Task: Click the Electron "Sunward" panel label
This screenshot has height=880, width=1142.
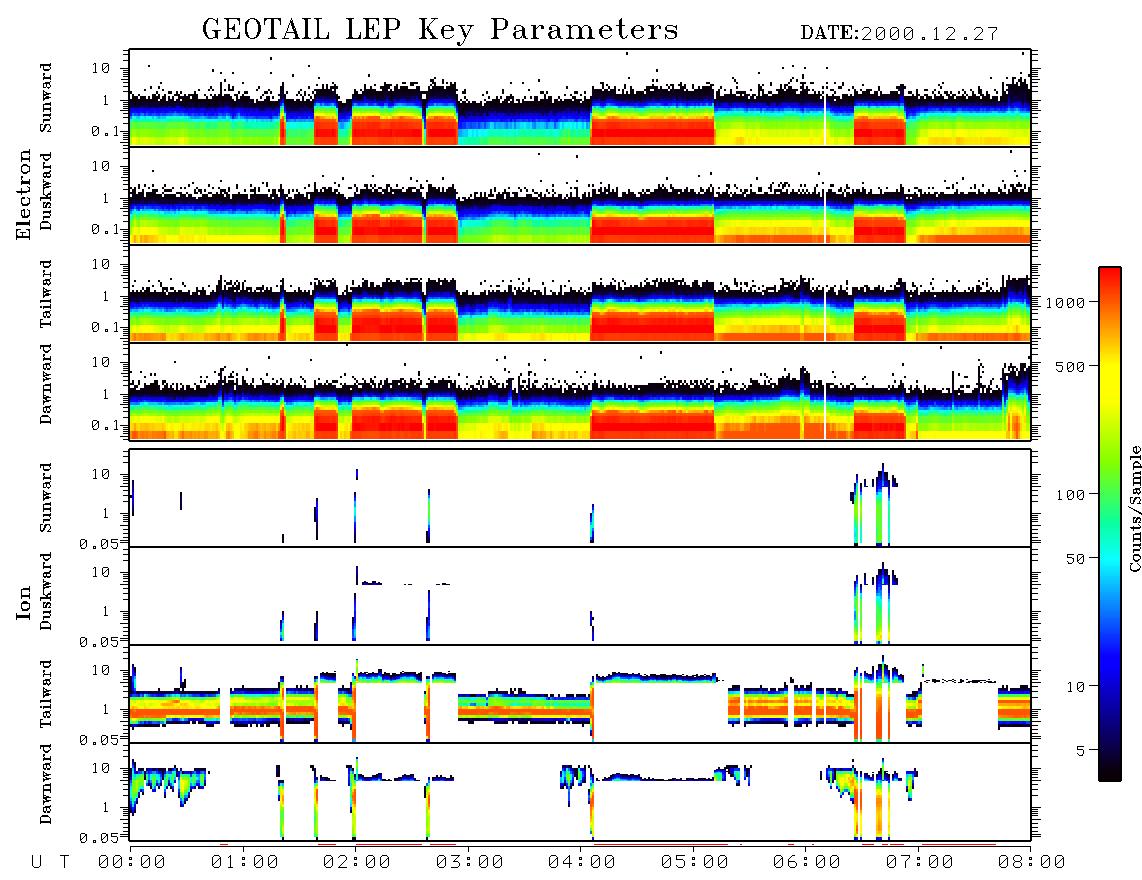Action: [46, 98]
